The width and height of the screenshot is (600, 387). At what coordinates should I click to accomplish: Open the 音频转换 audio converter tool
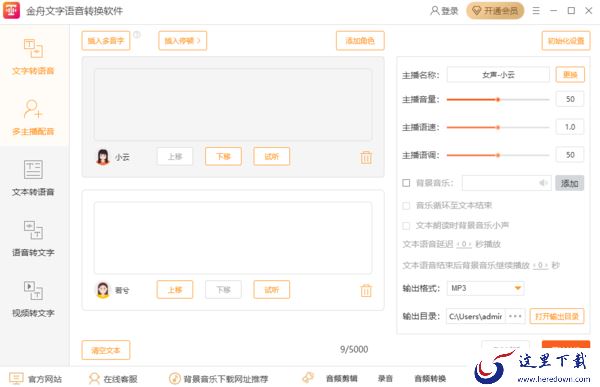point(430,379)
